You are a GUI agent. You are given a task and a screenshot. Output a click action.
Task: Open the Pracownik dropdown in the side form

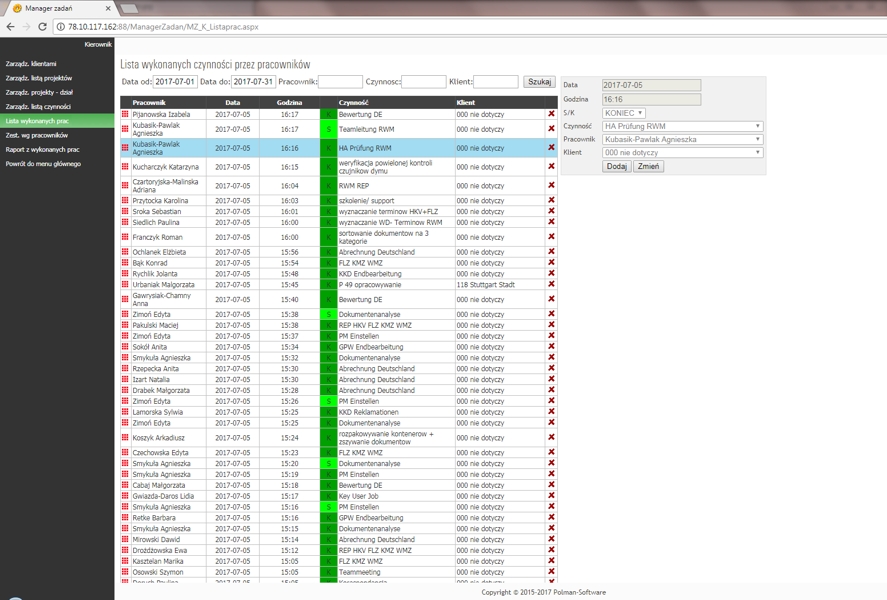tap(682, 140)
